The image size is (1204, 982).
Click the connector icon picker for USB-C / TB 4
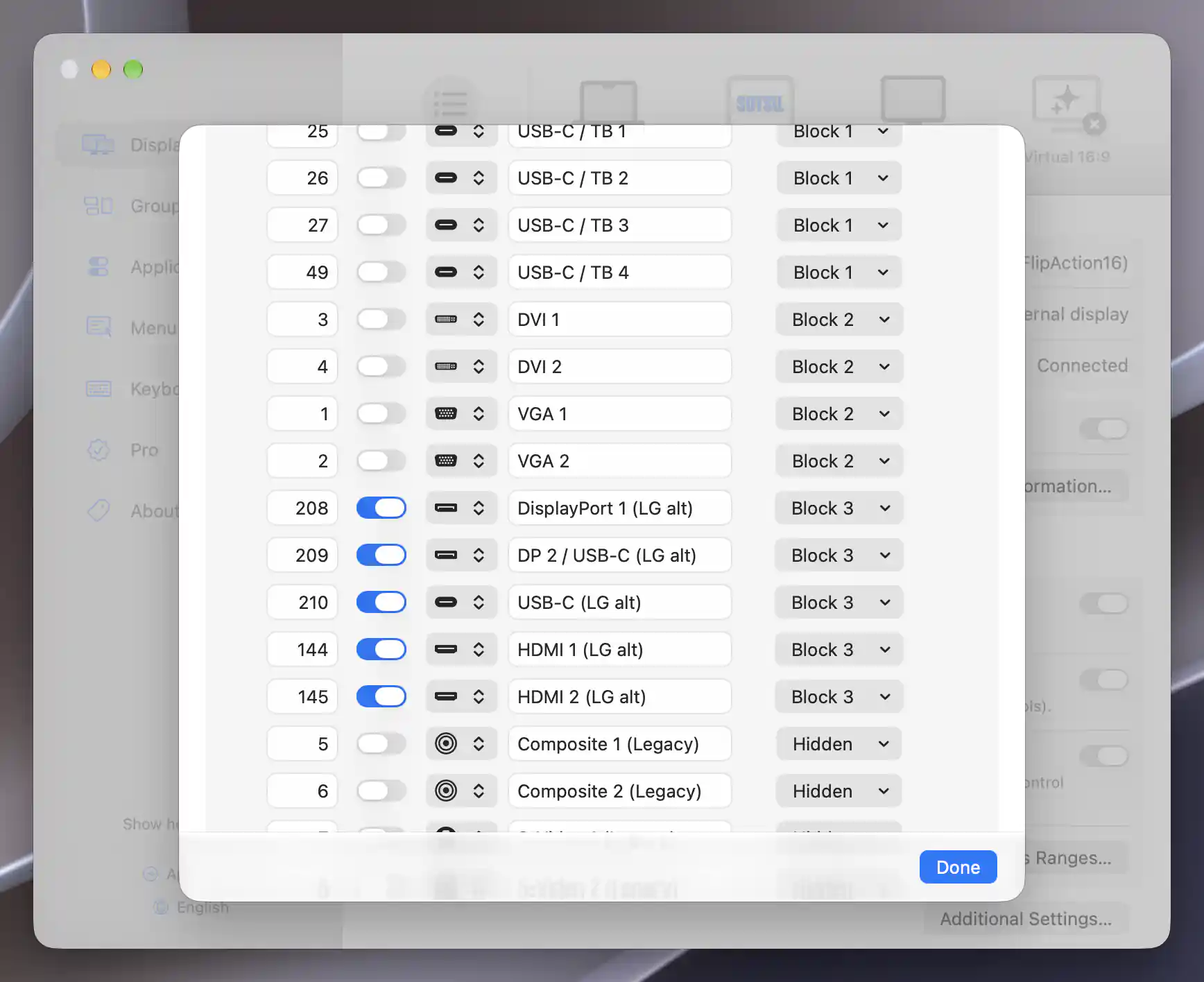461,273
